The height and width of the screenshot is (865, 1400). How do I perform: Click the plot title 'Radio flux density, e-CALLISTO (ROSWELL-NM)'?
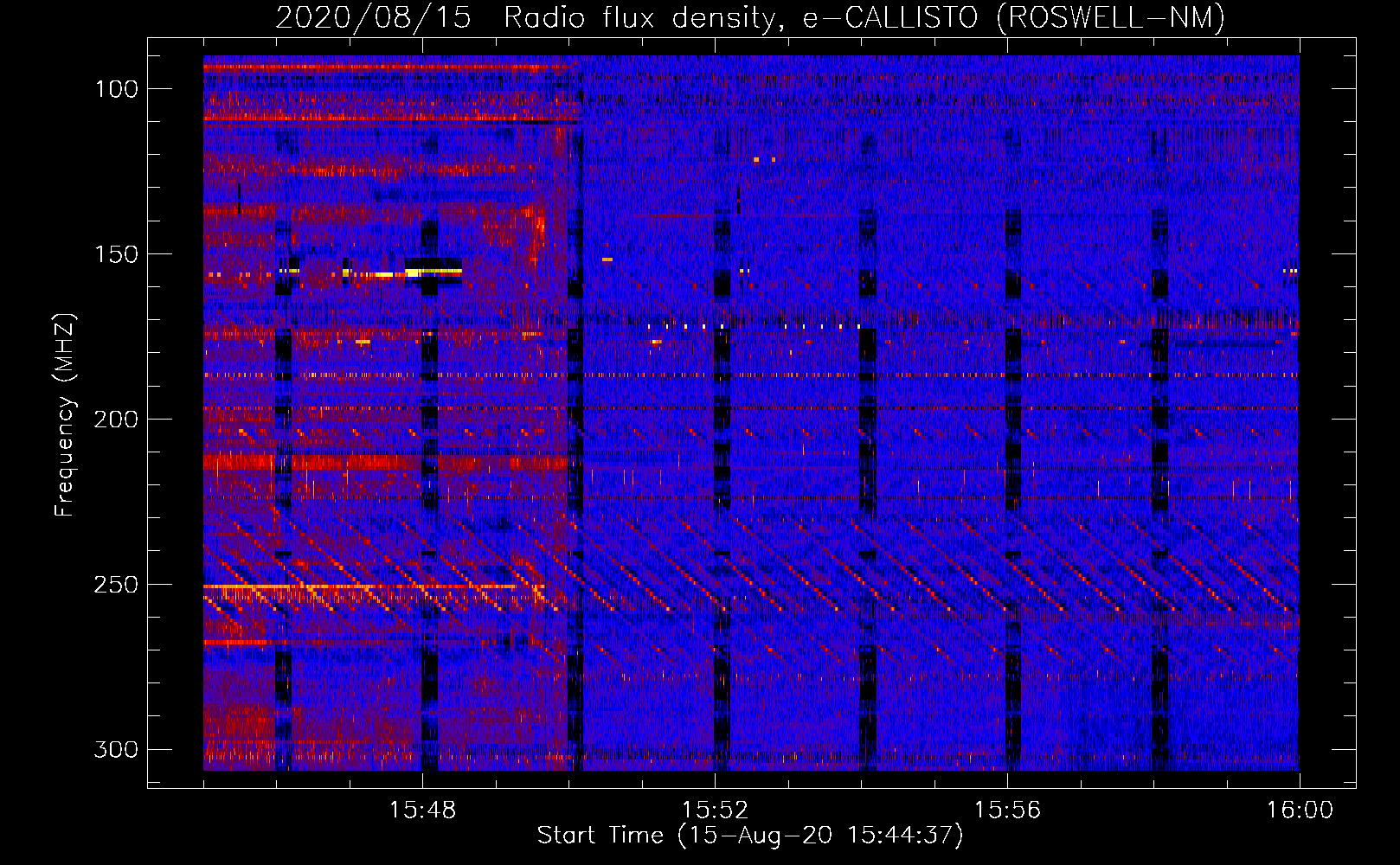[864, 18]
